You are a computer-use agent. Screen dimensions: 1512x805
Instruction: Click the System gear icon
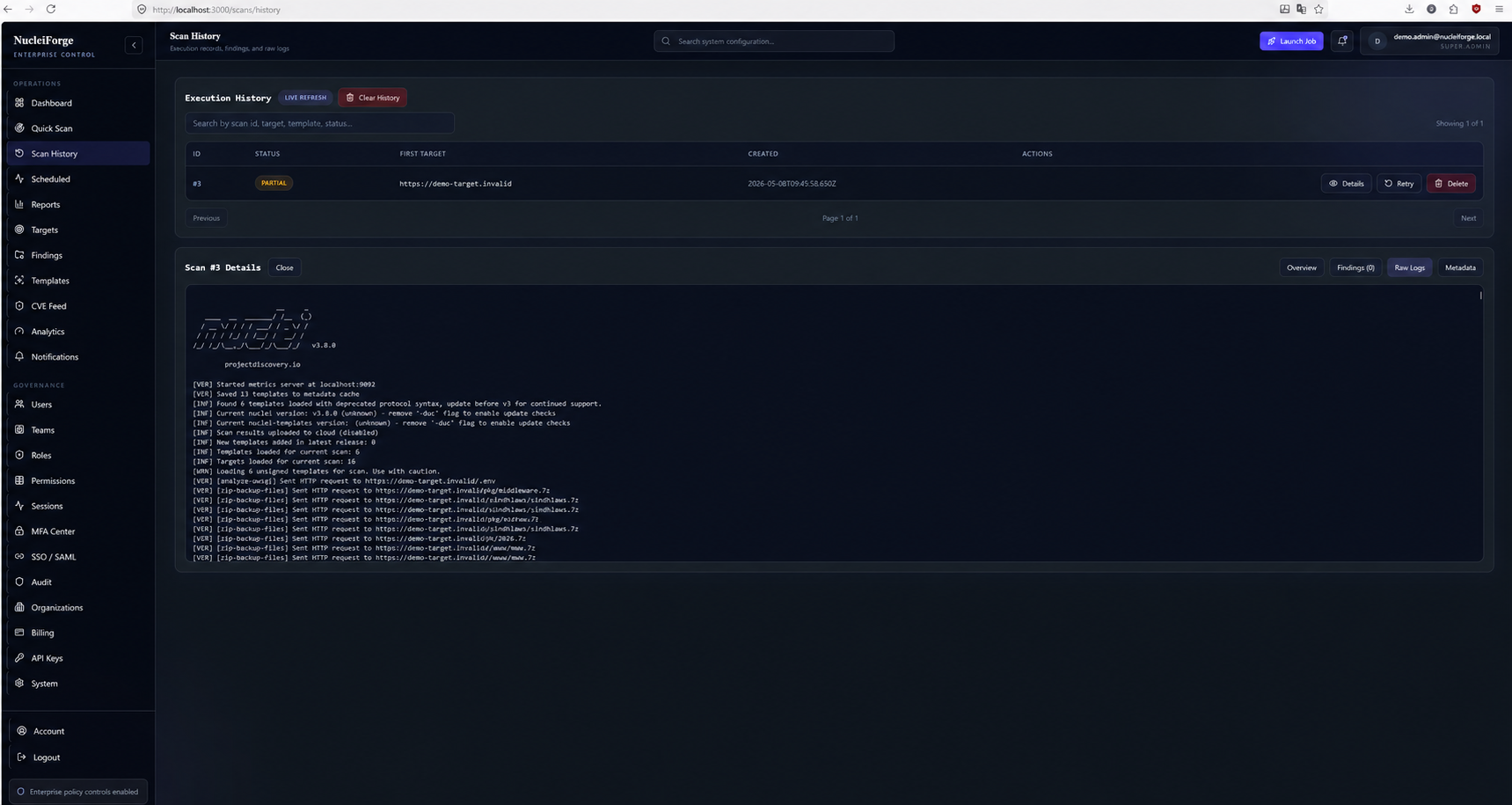(x=19, y=683)
